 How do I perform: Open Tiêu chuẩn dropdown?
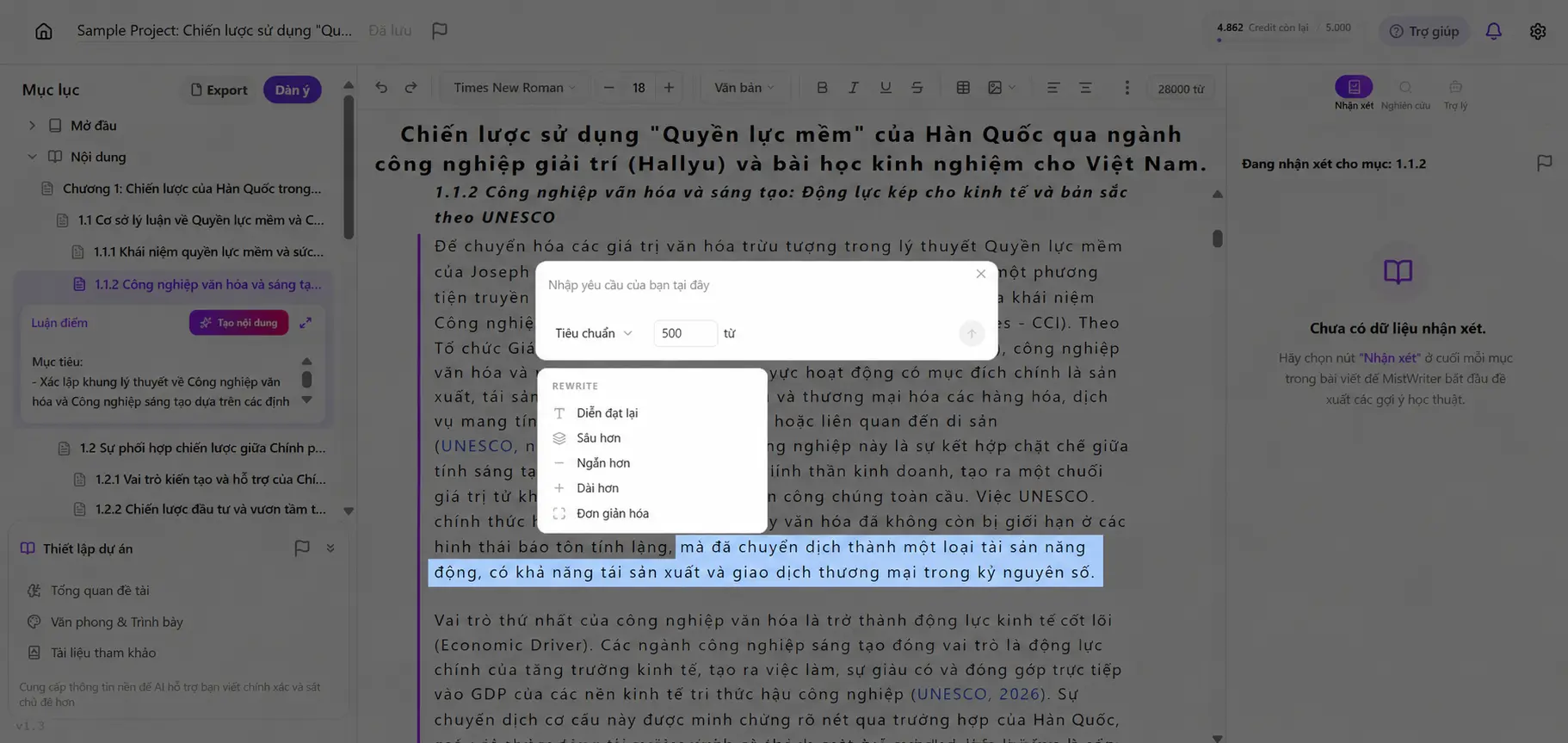coord(594,333)
